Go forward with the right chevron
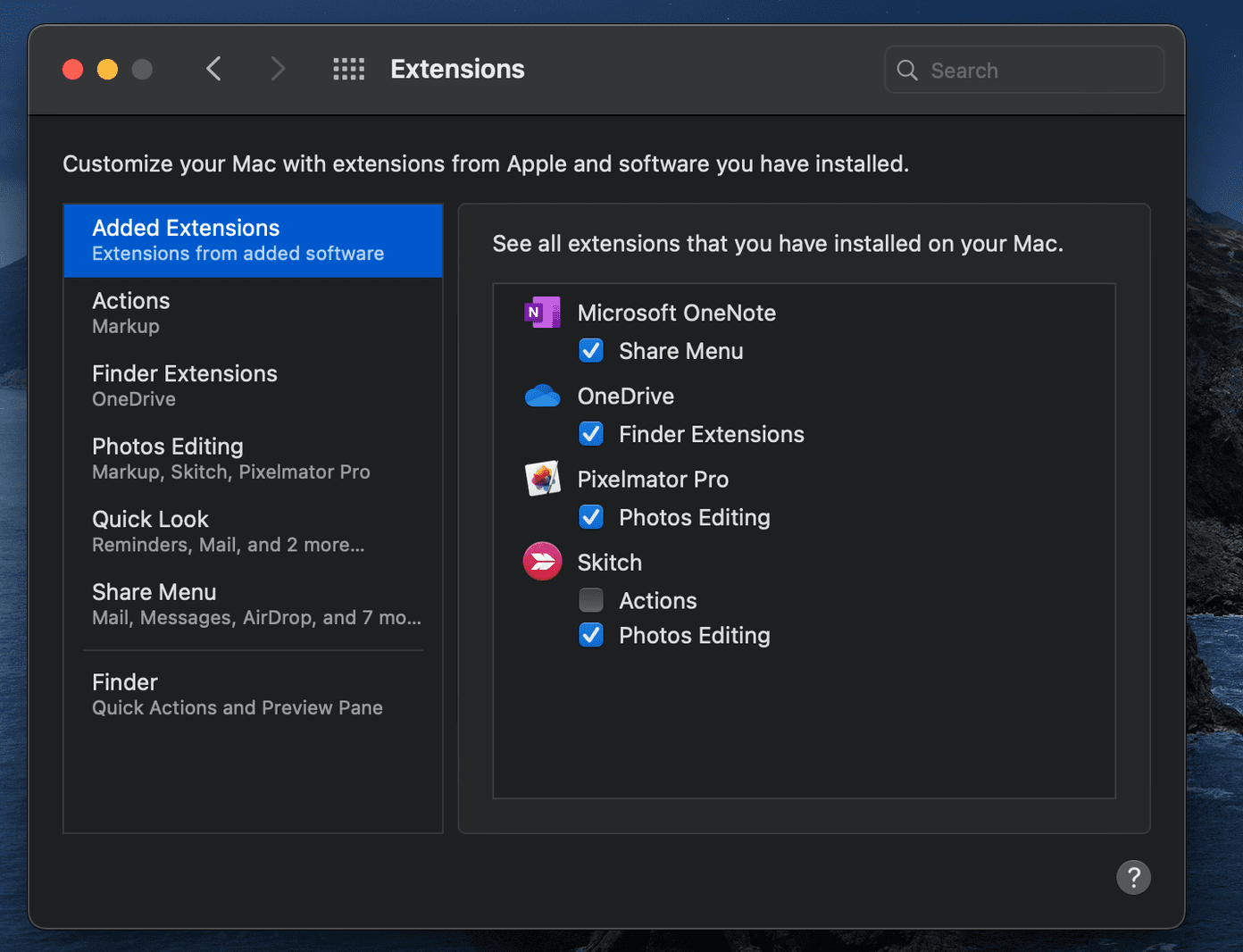Screen dimensions: 1243x952 (x=278, y=69)
